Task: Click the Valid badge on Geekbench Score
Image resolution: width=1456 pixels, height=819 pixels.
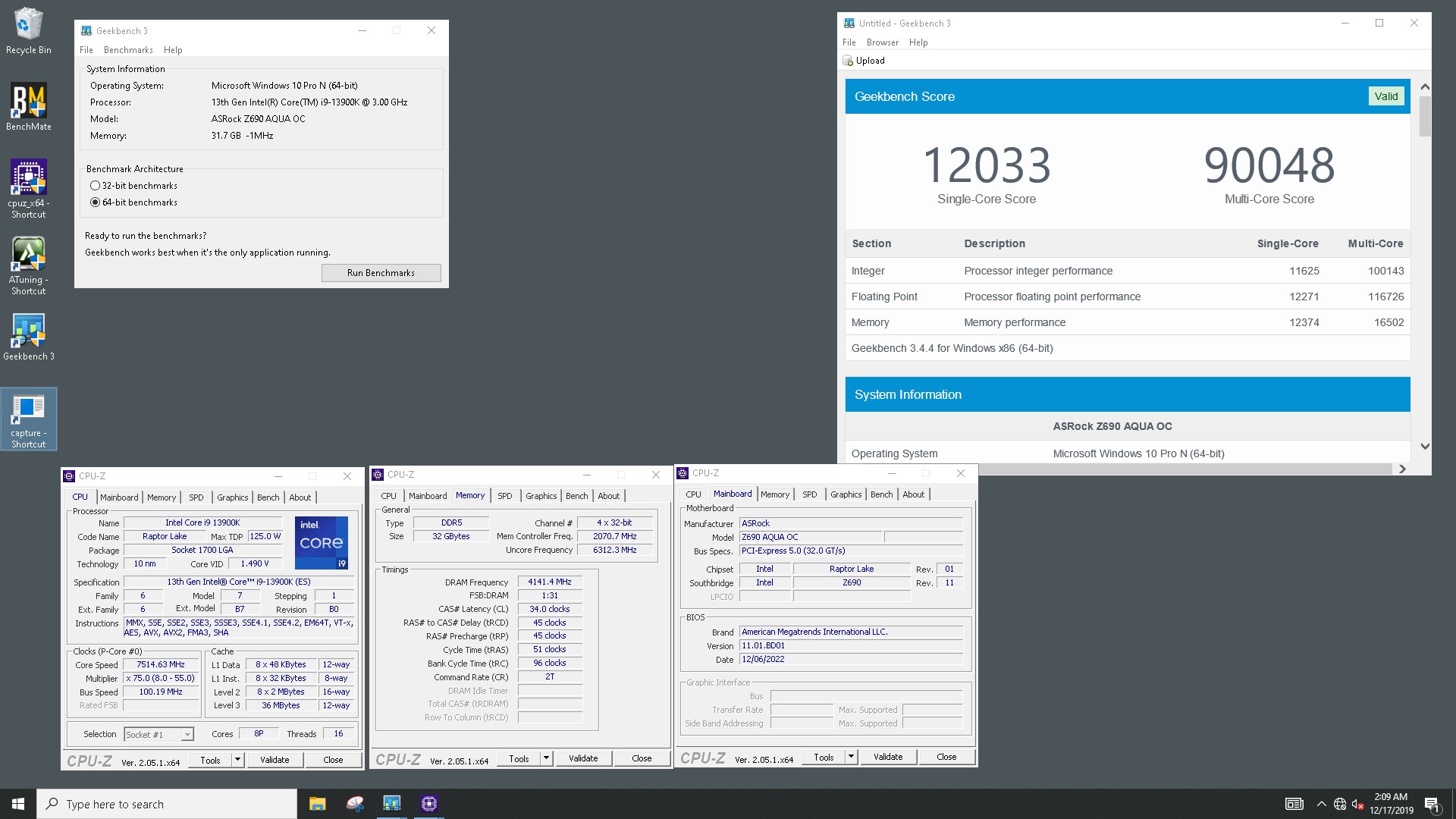Action: point(1386,96)
